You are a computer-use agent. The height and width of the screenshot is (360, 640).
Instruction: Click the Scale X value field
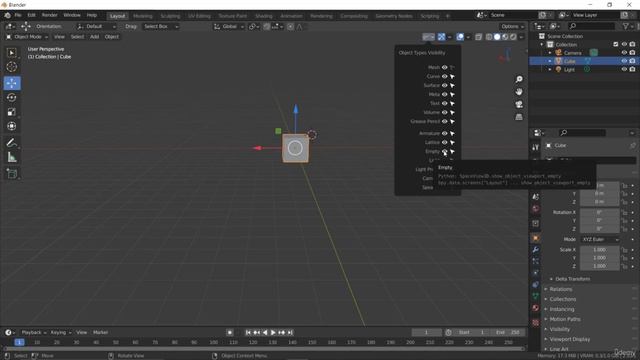coord(600,250)
